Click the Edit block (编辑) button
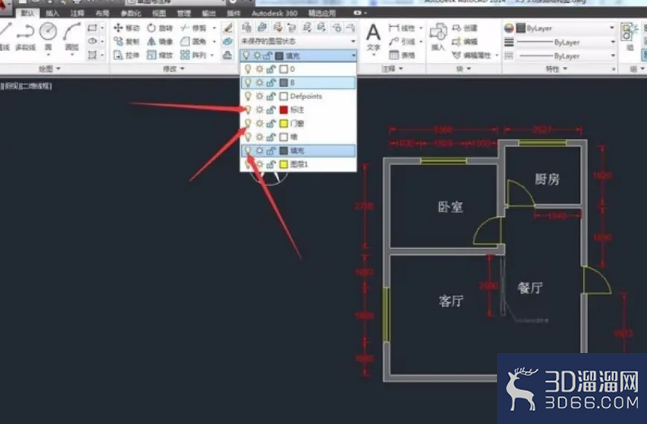 (465, 41)
